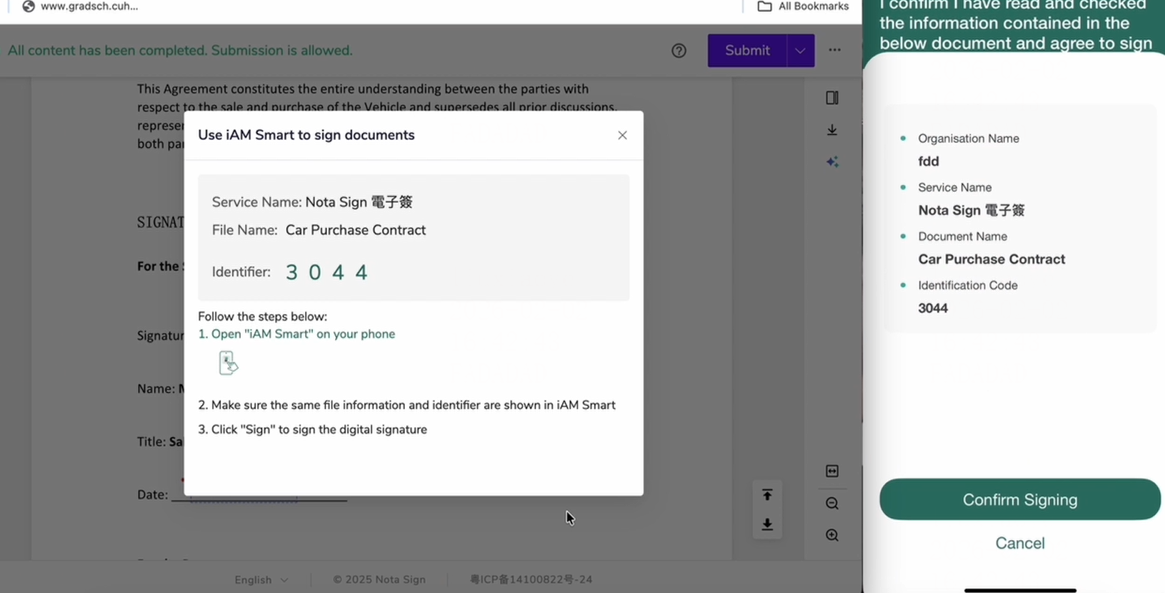The height and width of the screenshot is (593, 1165).
Task: Jump to bottom of the document
Action: (767, 525)
